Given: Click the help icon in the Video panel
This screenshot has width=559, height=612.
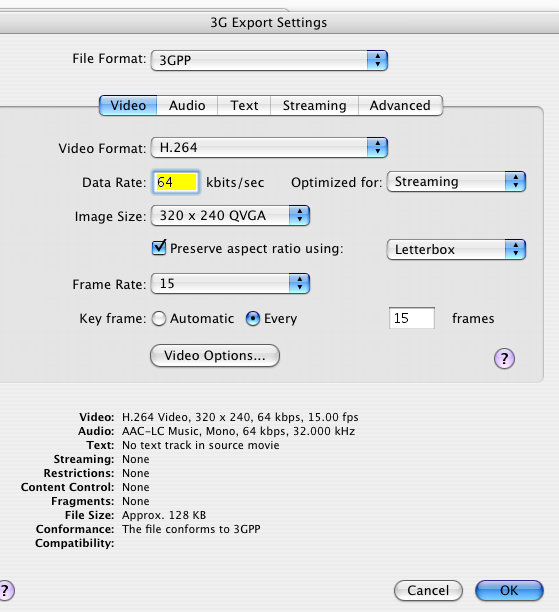Looking at the screenshot, I should pyautogui.click(x=504, y=358).
